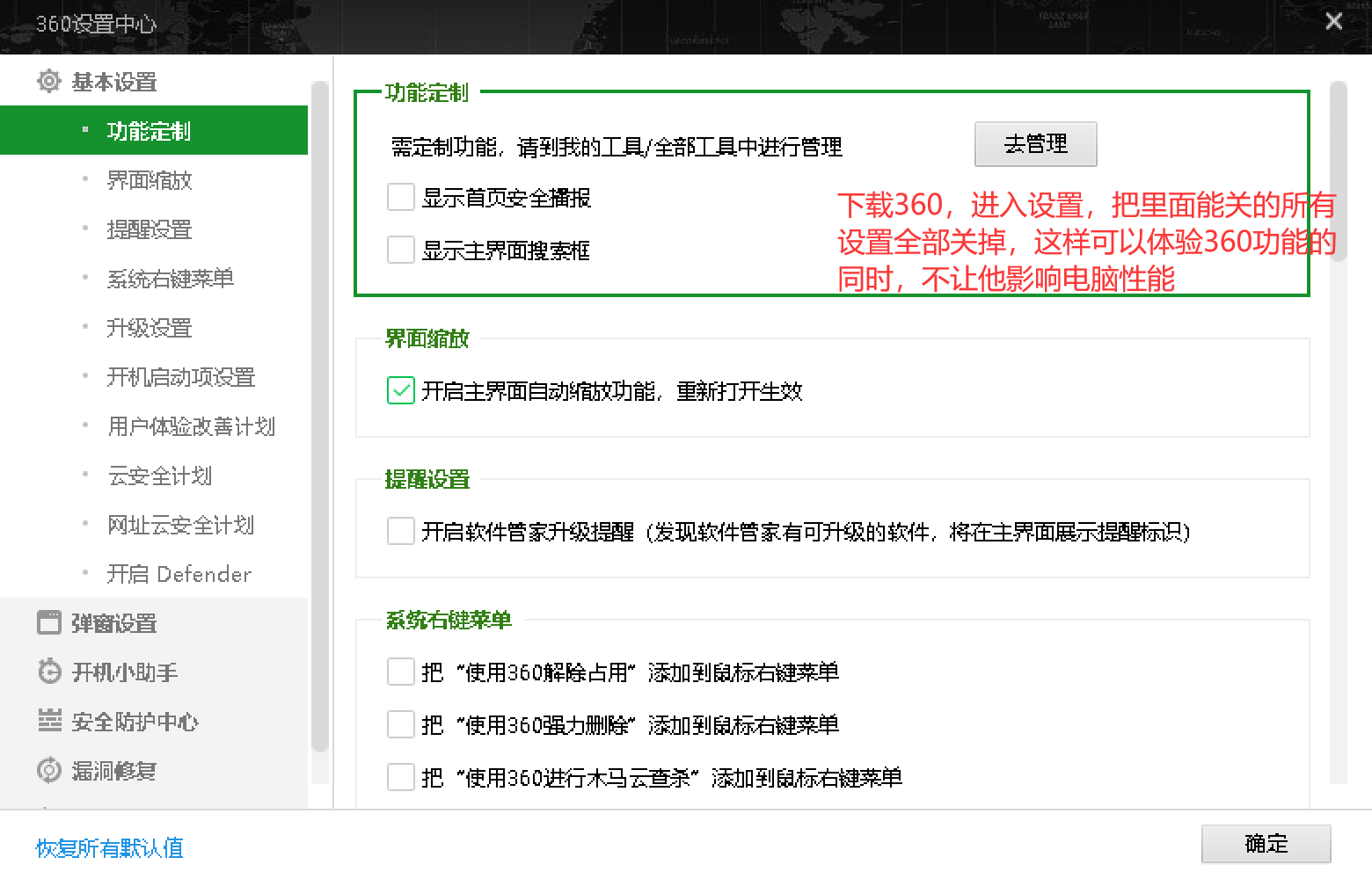1372x879 pixels.
Task: Click 恢复所有默认值 link
Action: (108, 848)
